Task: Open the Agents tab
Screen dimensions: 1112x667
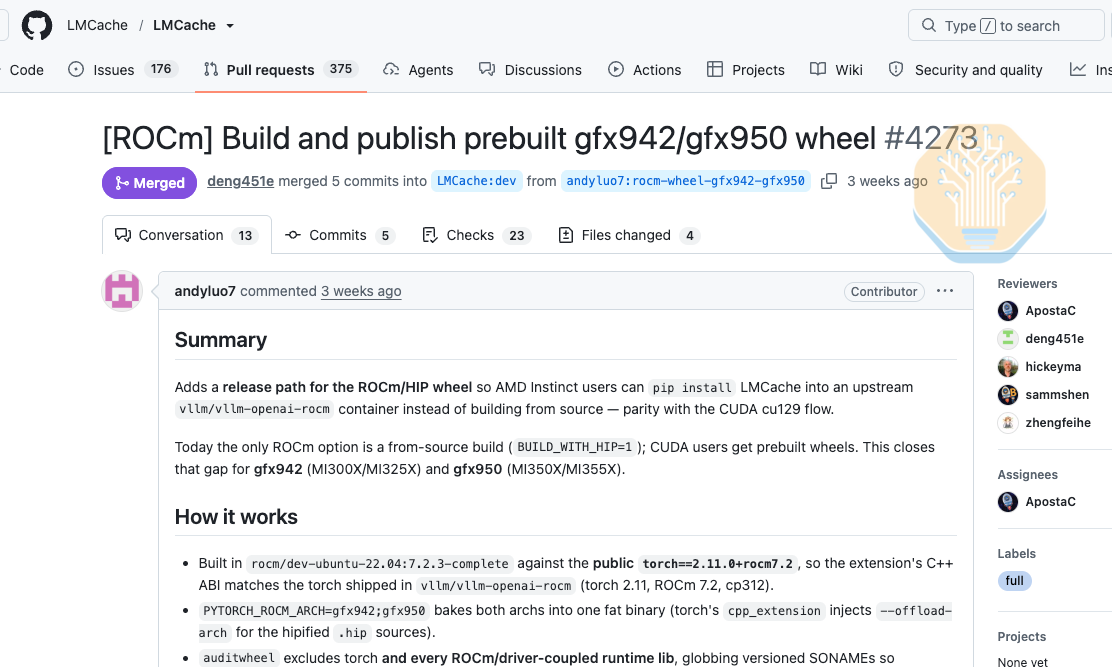Action: click(418, 69)
